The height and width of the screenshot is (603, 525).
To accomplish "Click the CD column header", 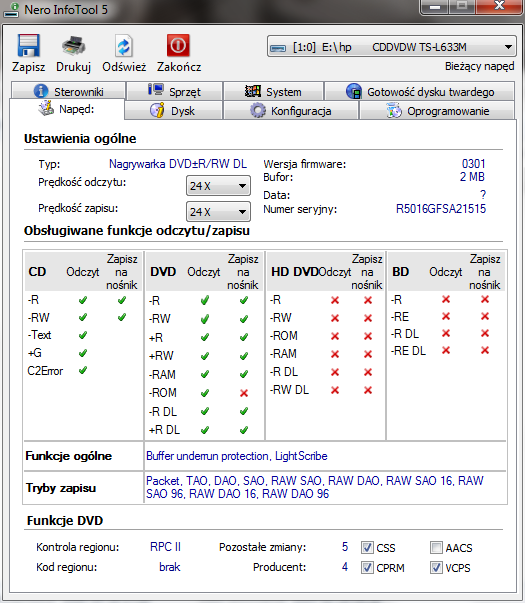I will [37, 272].
